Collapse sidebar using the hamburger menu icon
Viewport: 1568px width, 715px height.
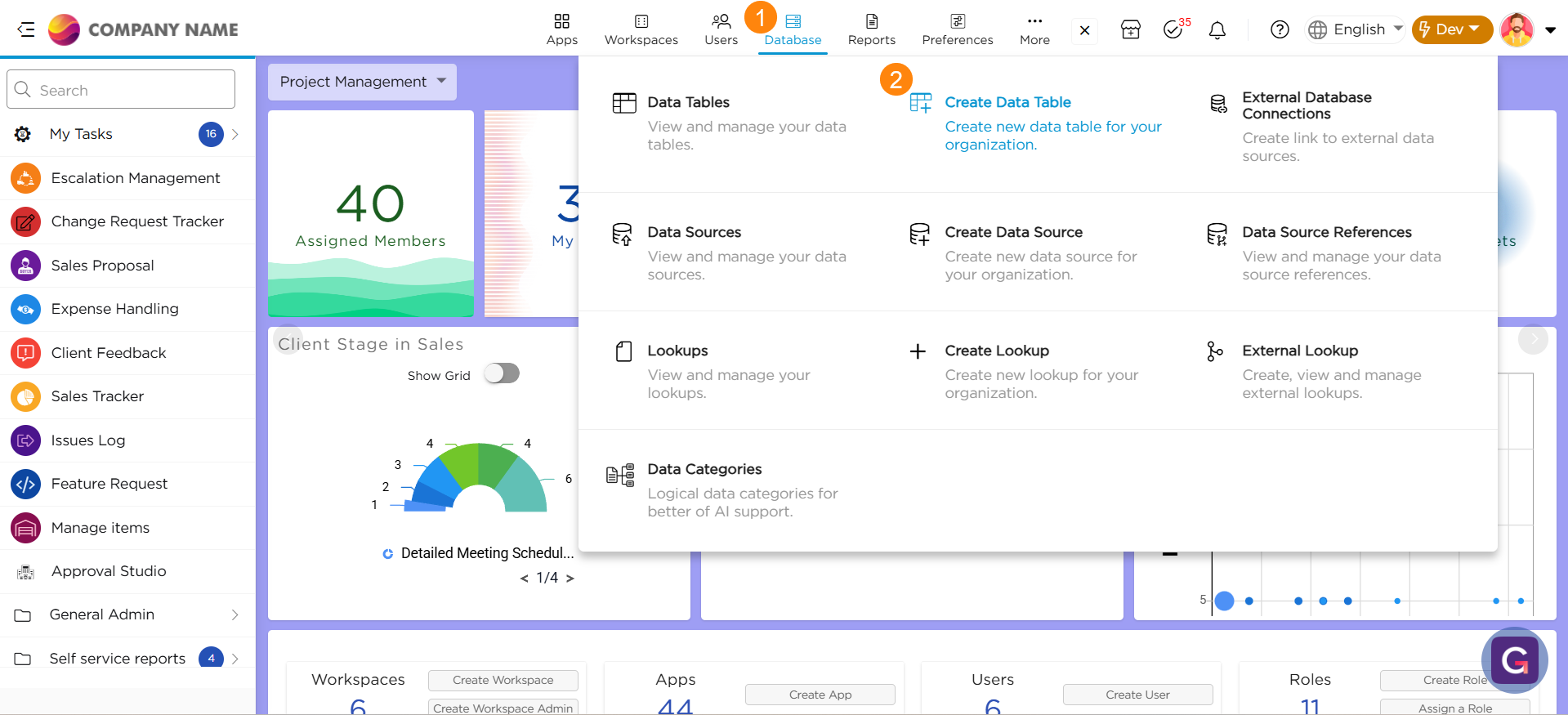click(x=25, y=30)
